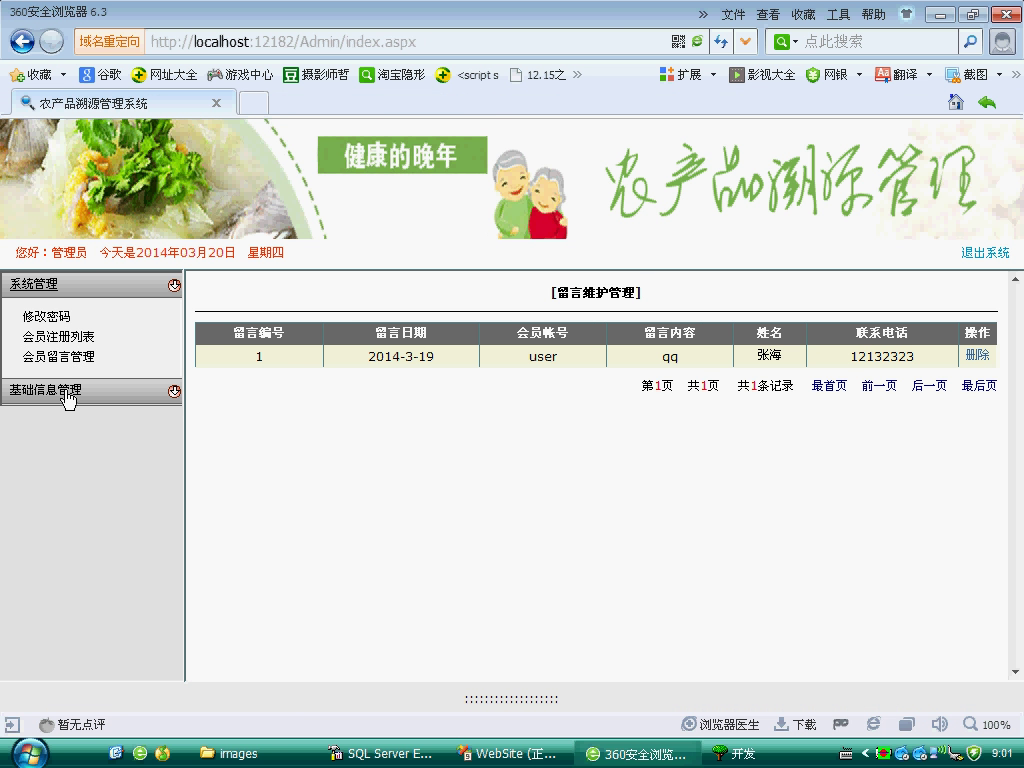1024x768 pixels.
Task: Go to 最首页 first page
Action: click(x=829, y=385)
